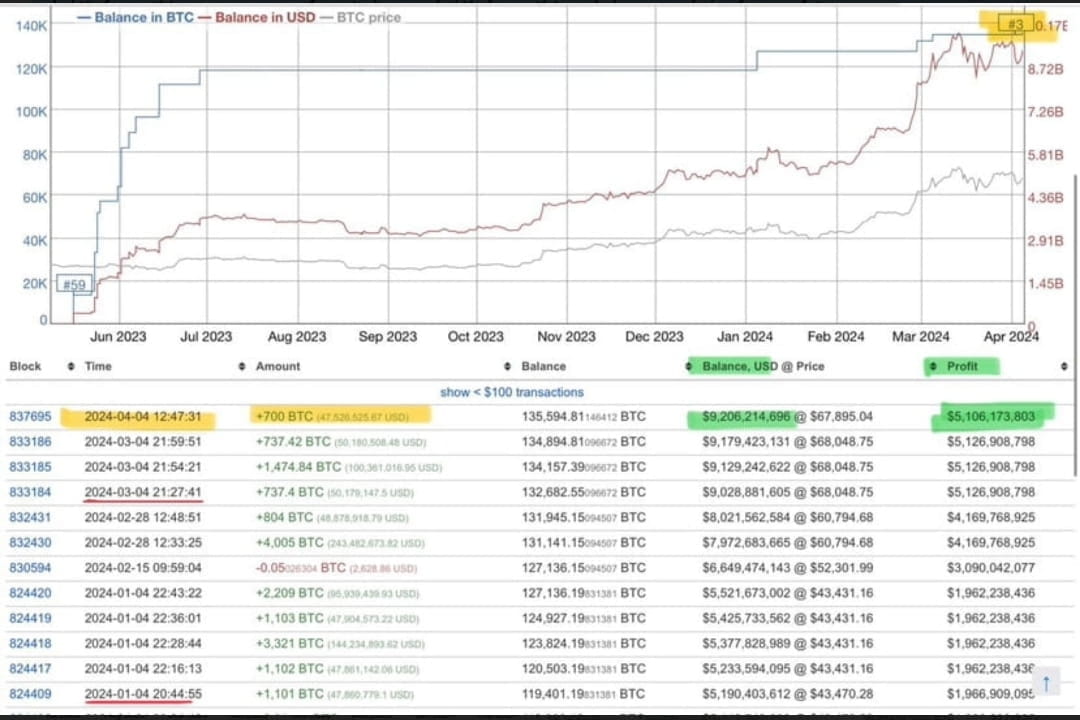Select timestamp 2024-01-04 20:44:55
Viewport: 1080px width, 720px height.
tap(143, 694)
